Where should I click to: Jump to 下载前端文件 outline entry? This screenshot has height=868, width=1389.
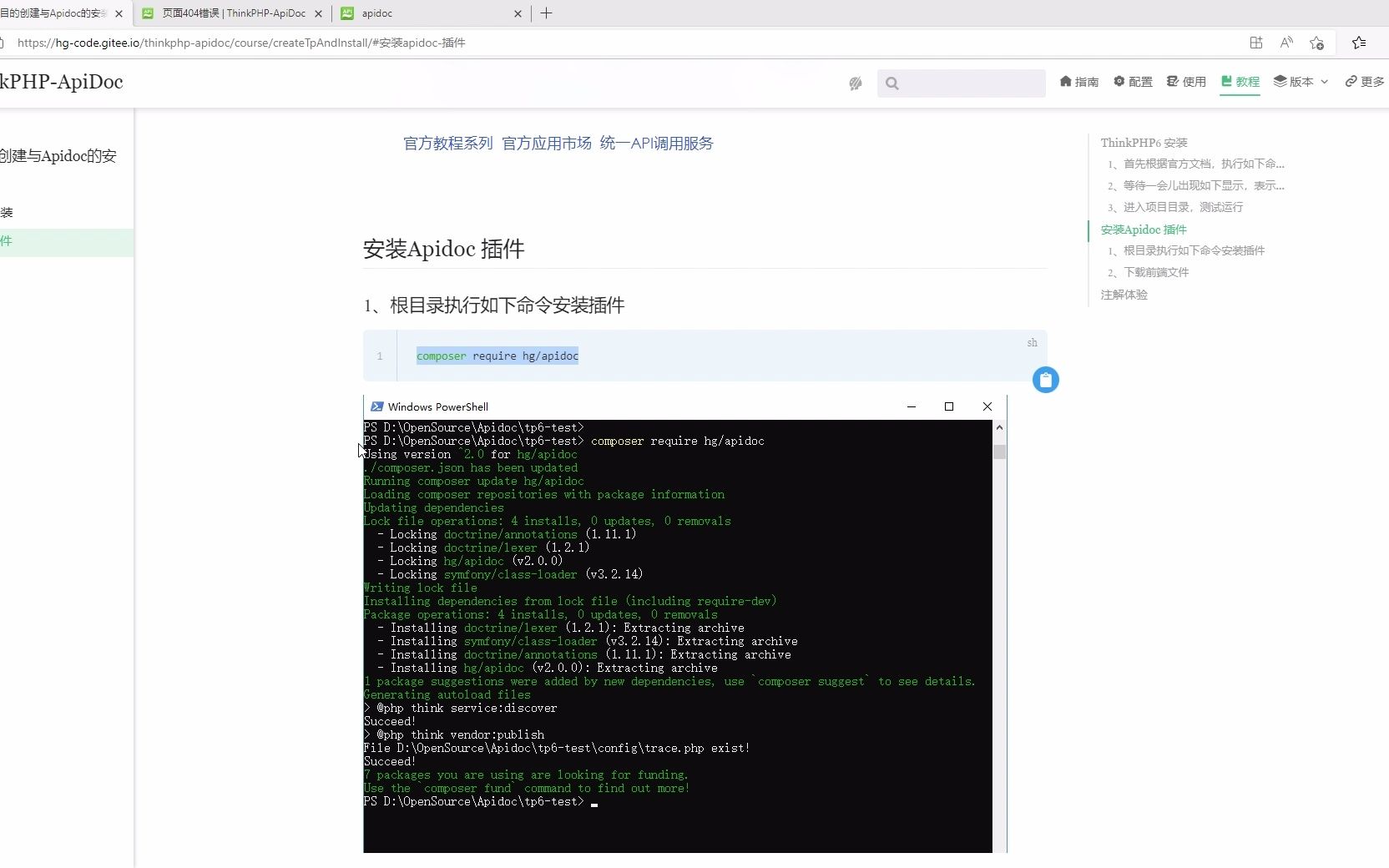[1149, 272]
